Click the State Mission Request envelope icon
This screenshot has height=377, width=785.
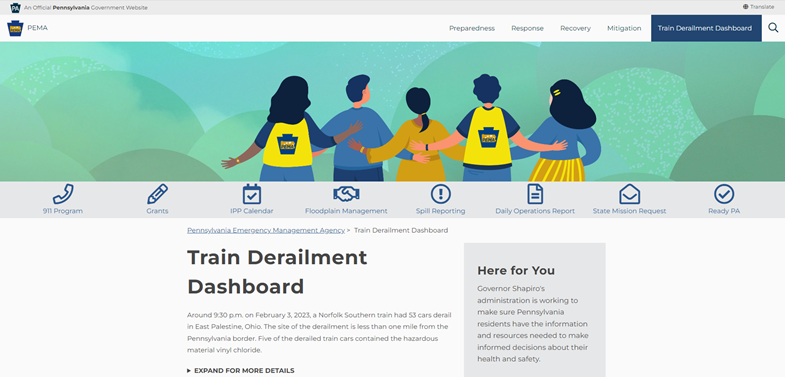point(629,194)
